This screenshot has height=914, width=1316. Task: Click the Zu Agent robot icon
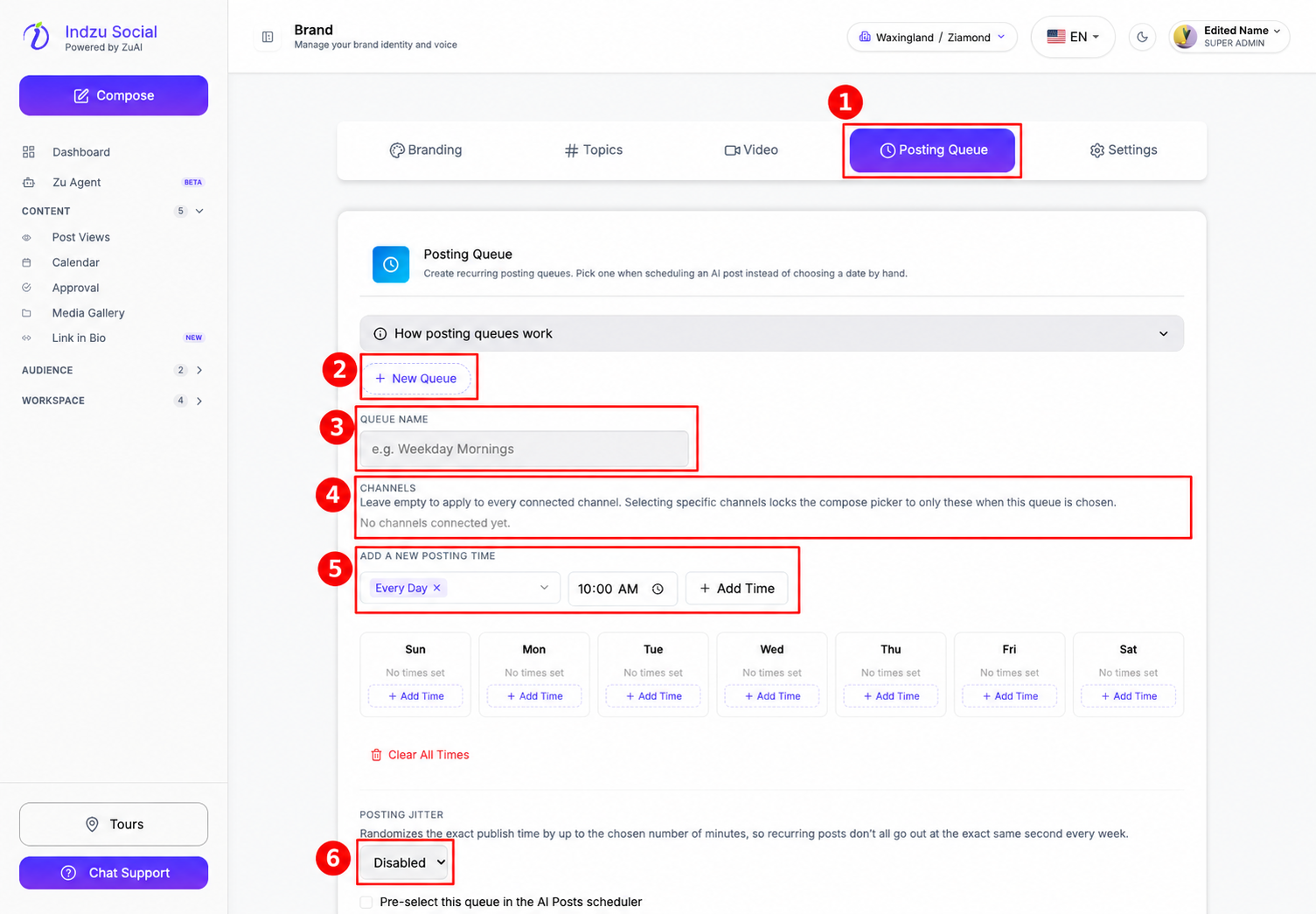[29, 182]
